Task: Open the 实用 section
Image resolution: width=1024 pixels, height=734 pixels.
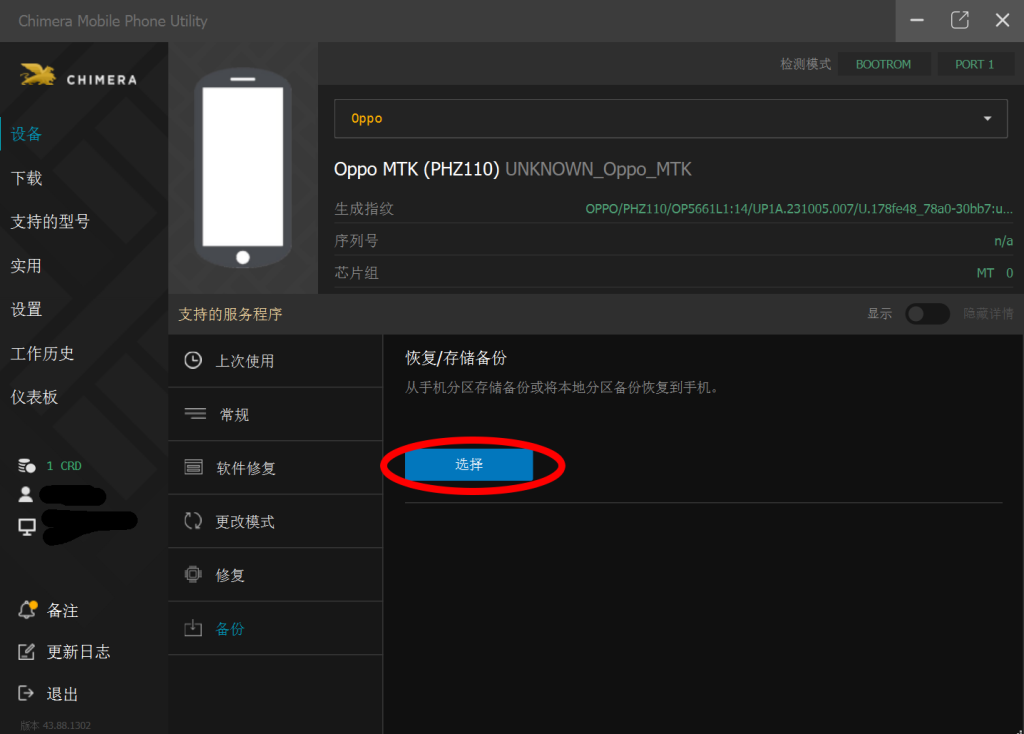Action: tap(26, 266)
